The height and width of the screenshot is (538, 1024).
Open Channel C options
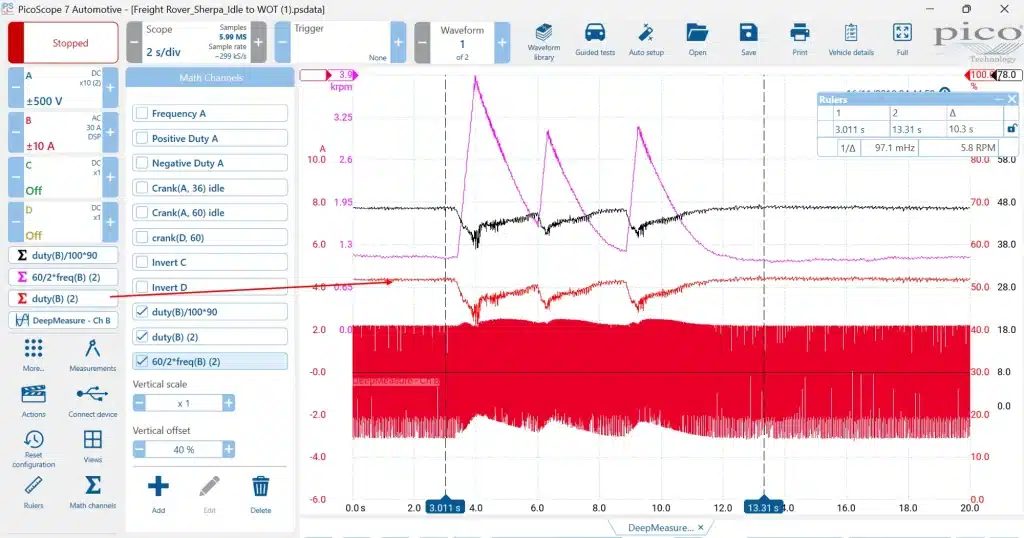click(63, 177)
